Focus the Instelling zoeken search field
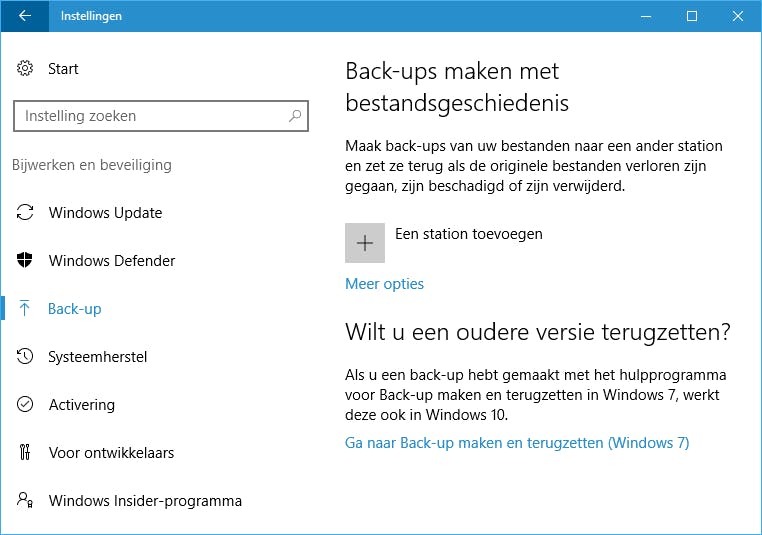Screen dimensions: 762x535 (x=150, y=116)
